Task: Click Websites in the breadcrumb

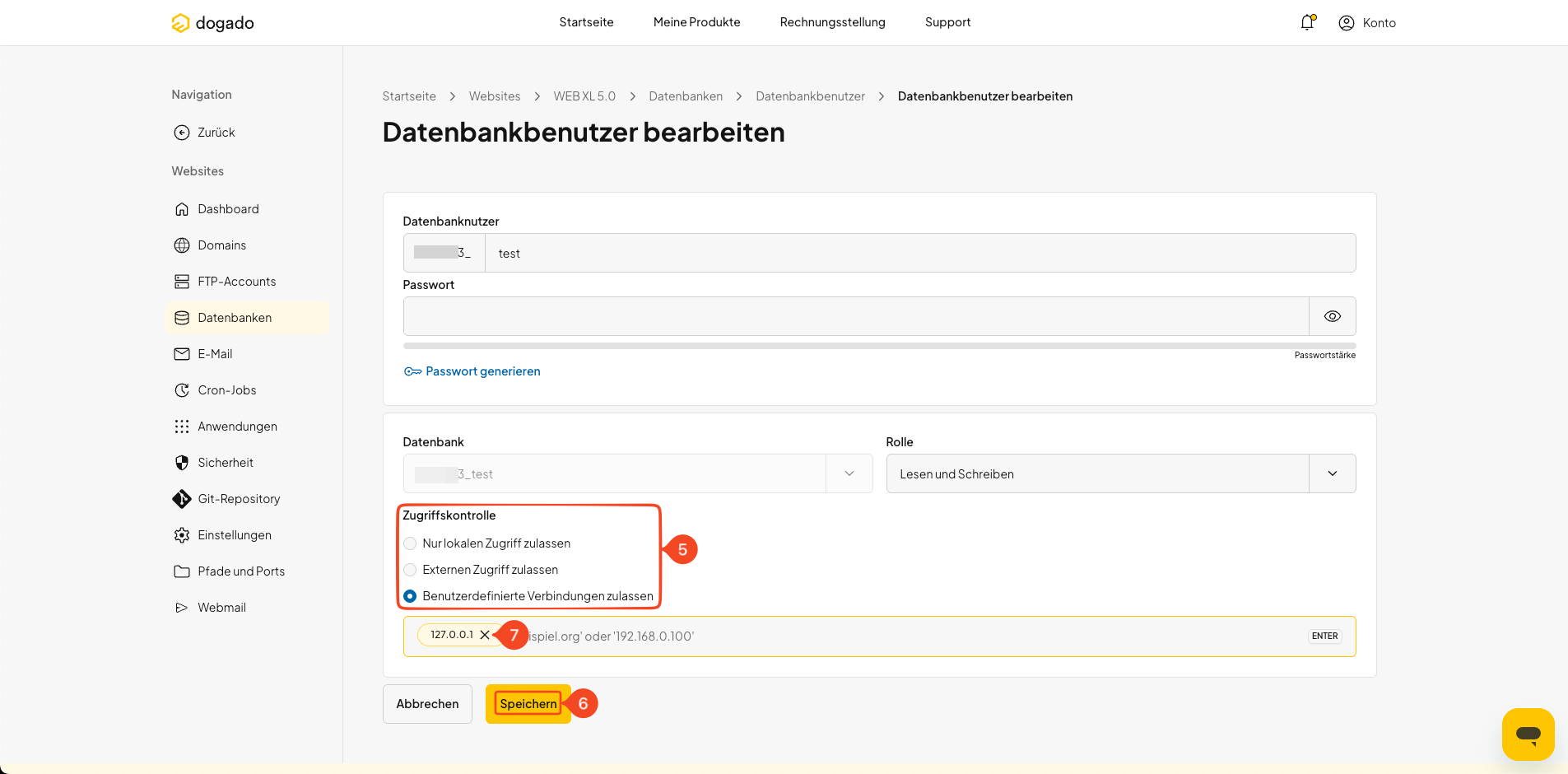Action: [495, 96]
